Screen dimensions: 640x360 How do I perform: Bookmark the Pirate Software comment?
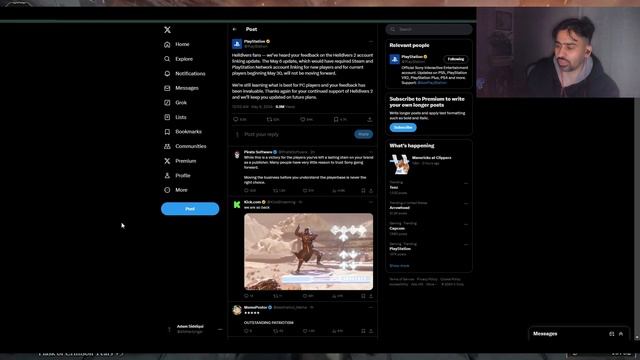363,191
